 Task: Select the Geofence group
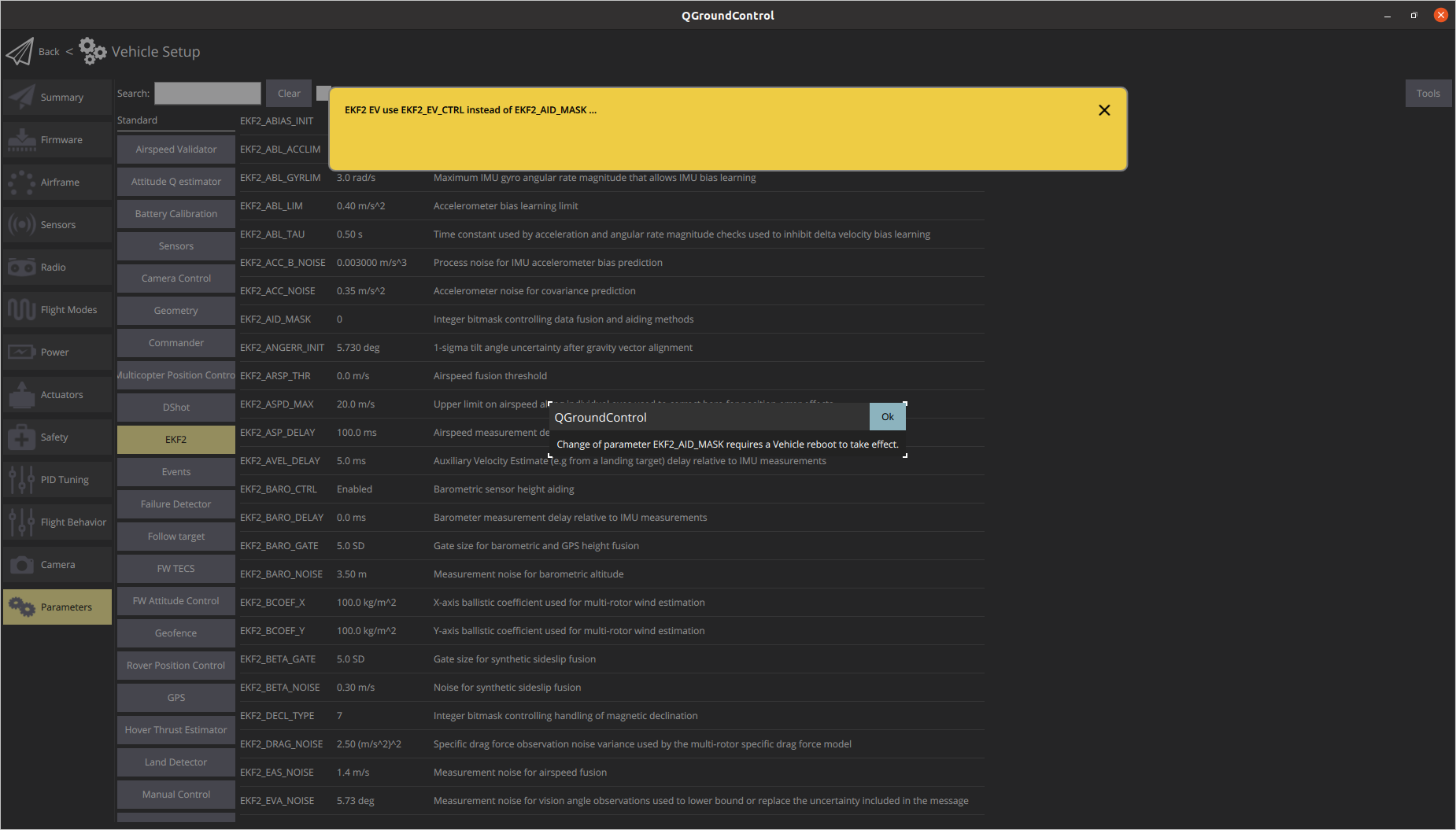[x=176, y=633]
